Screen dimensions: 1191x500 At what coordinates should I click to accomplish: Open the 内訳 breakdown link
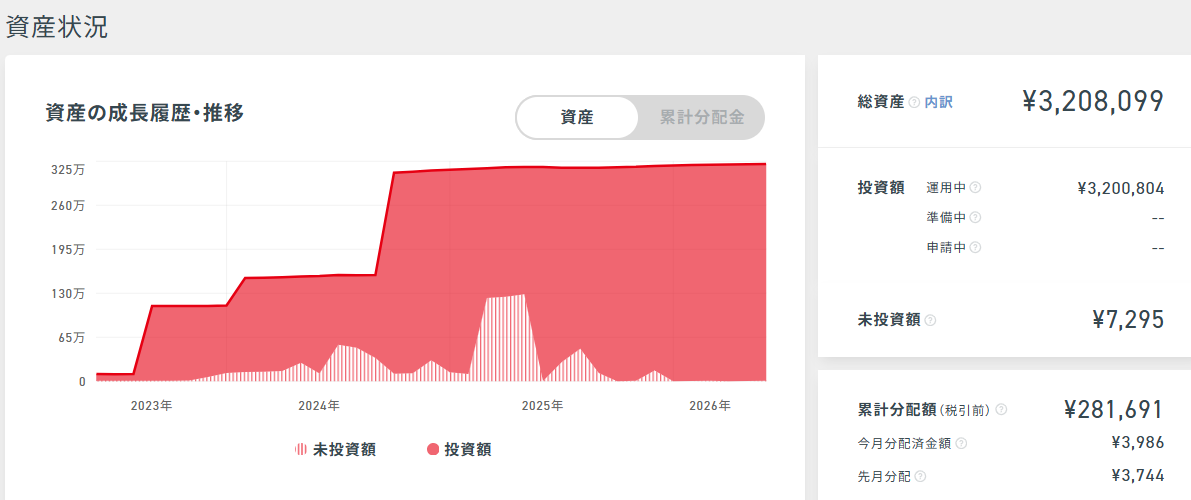938,102
